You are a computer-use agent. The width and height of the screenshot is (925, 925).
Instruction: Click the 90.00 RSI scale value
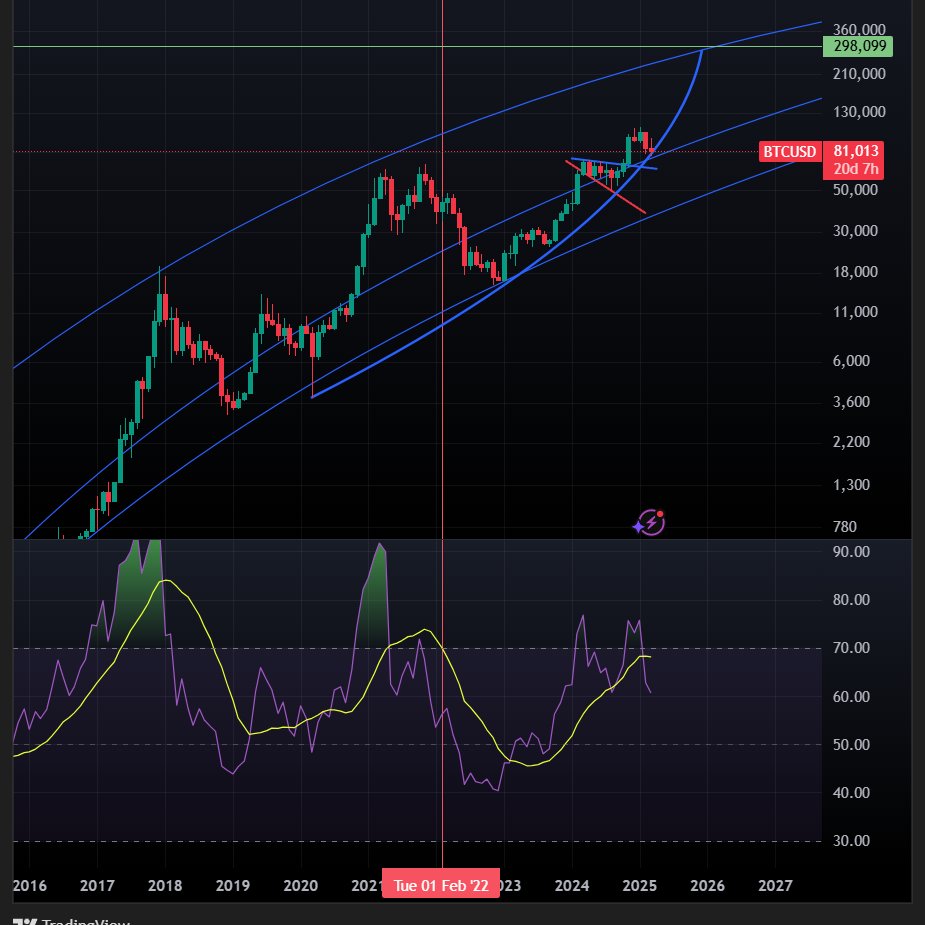point(851,552)
